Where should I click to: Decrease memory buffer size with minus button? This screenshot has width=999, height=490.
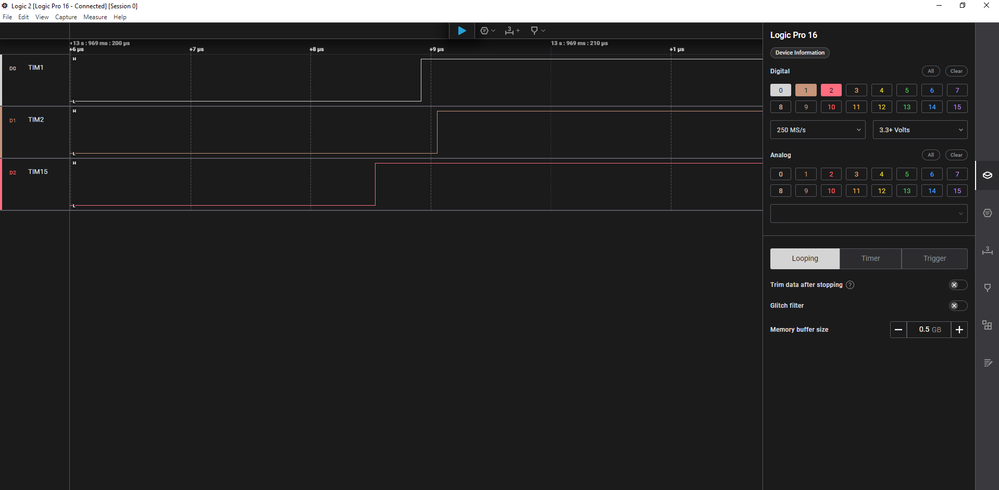click(898, 329)
